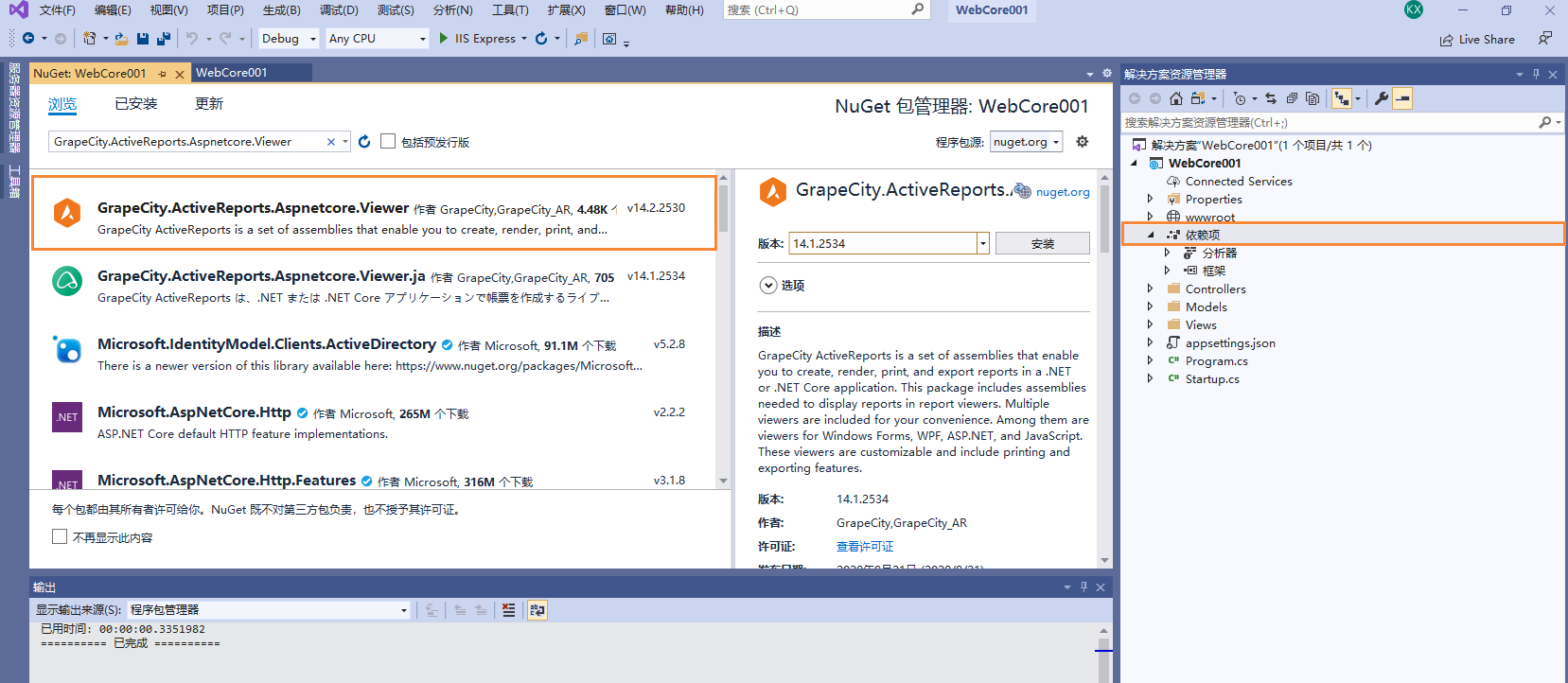Image resolution: width=1568 pixels, height=683 pixels.
Task: Open the 调试(D) Debug menu
Action: [339, 10]
